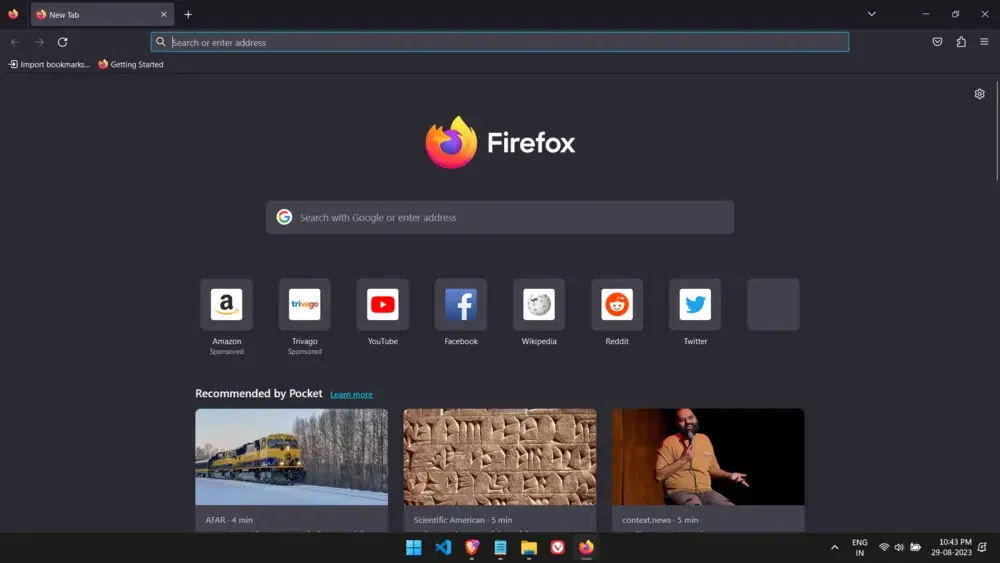Click the Google logo in search box

[284, 217]
